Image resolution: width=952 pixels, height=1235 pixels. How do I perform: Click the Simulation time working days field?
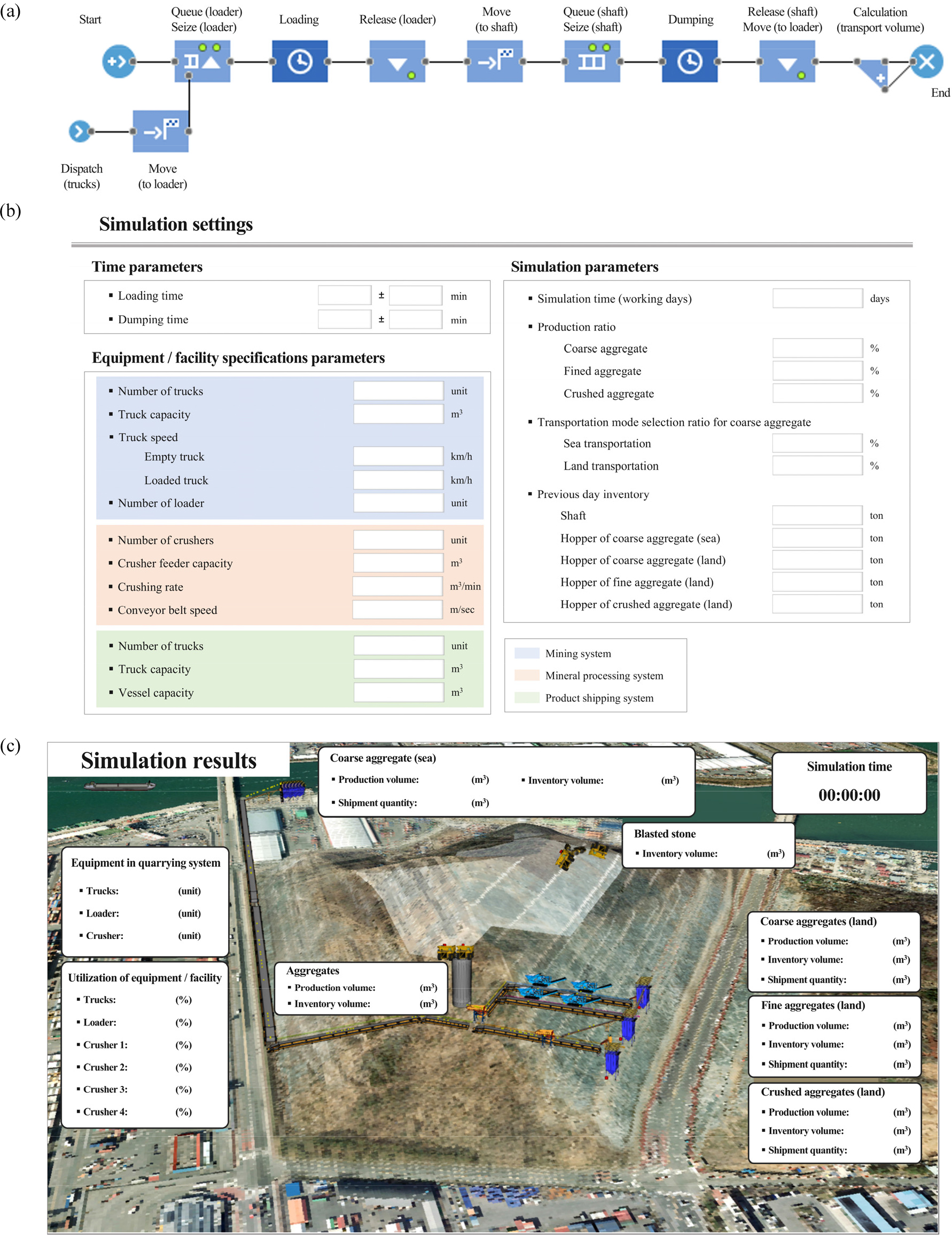(x=817, y=299)
